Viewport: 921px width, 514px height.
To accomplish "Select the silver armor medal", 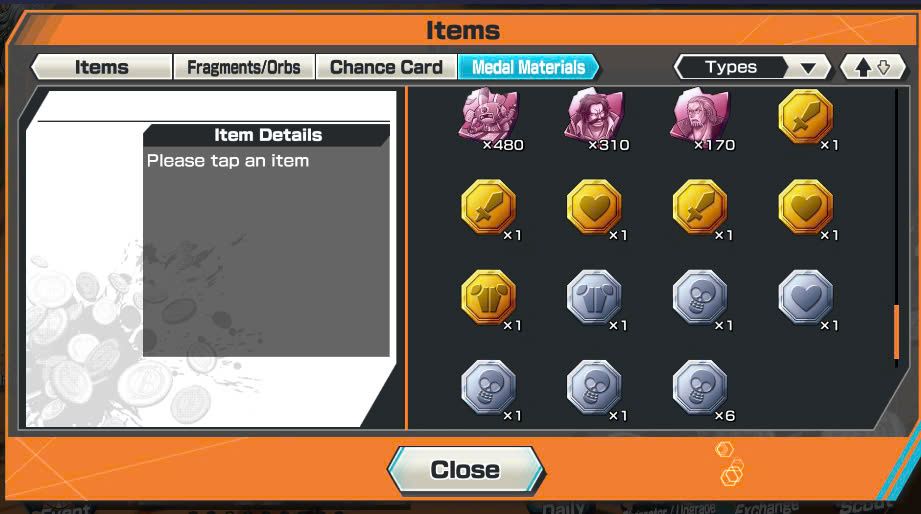I will point(594,297).
